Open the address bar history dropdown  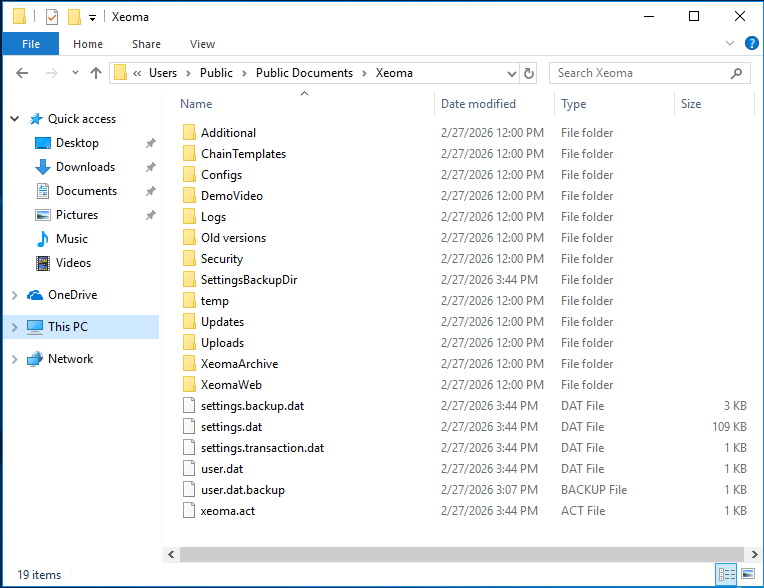[x=512, y=74]
